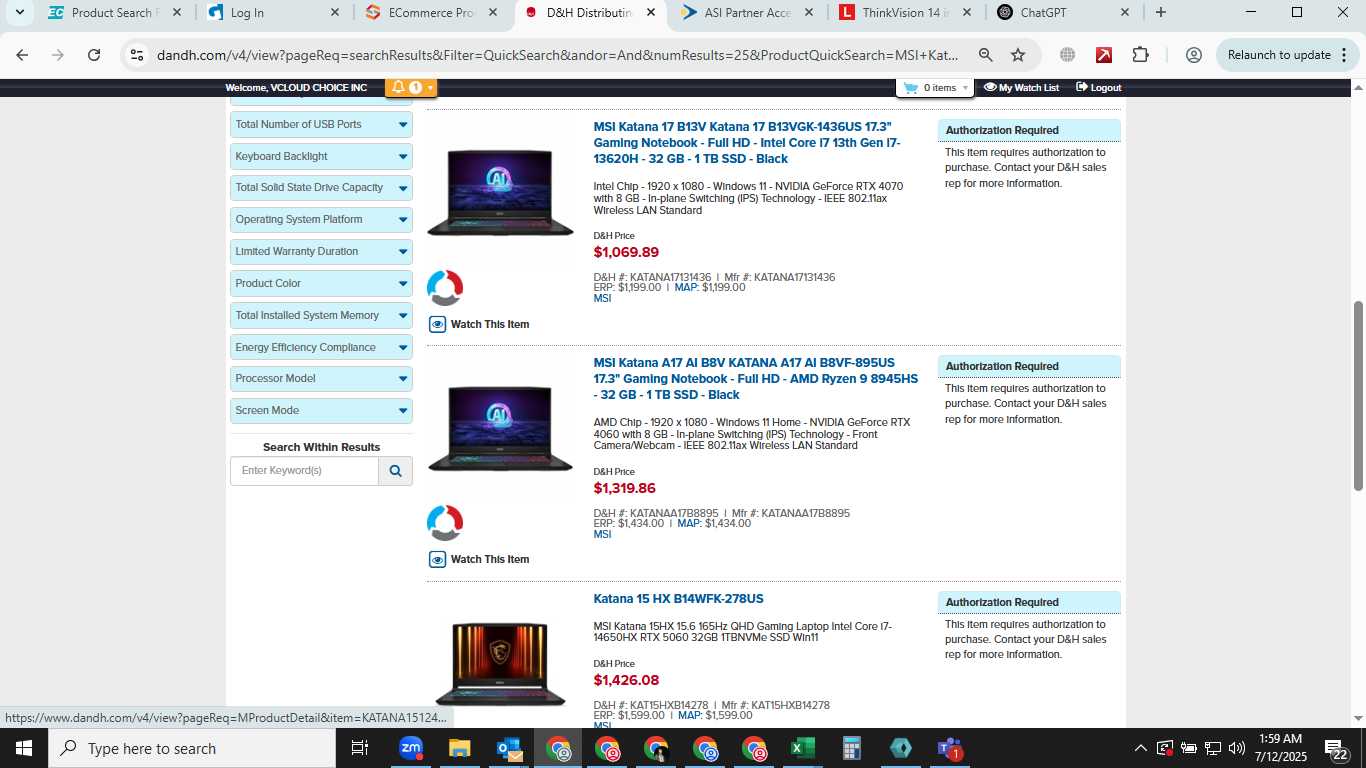This screenshot has width=1366, height=768.
Task: Reload the page with refresh icon
Action: pos(94,55)
